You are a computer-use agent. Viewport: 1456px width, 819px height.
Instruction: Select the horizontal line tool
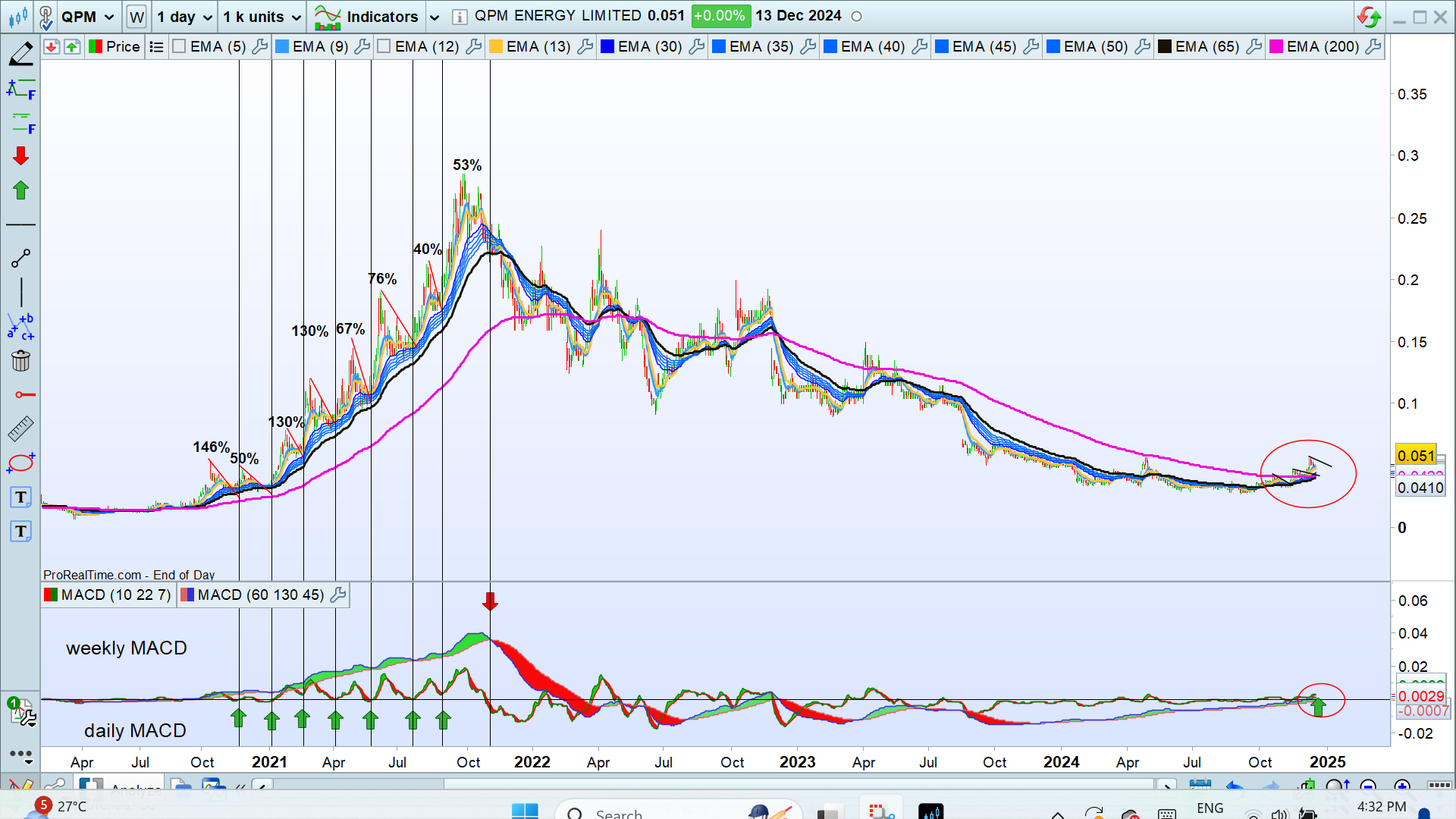point(20,225)
